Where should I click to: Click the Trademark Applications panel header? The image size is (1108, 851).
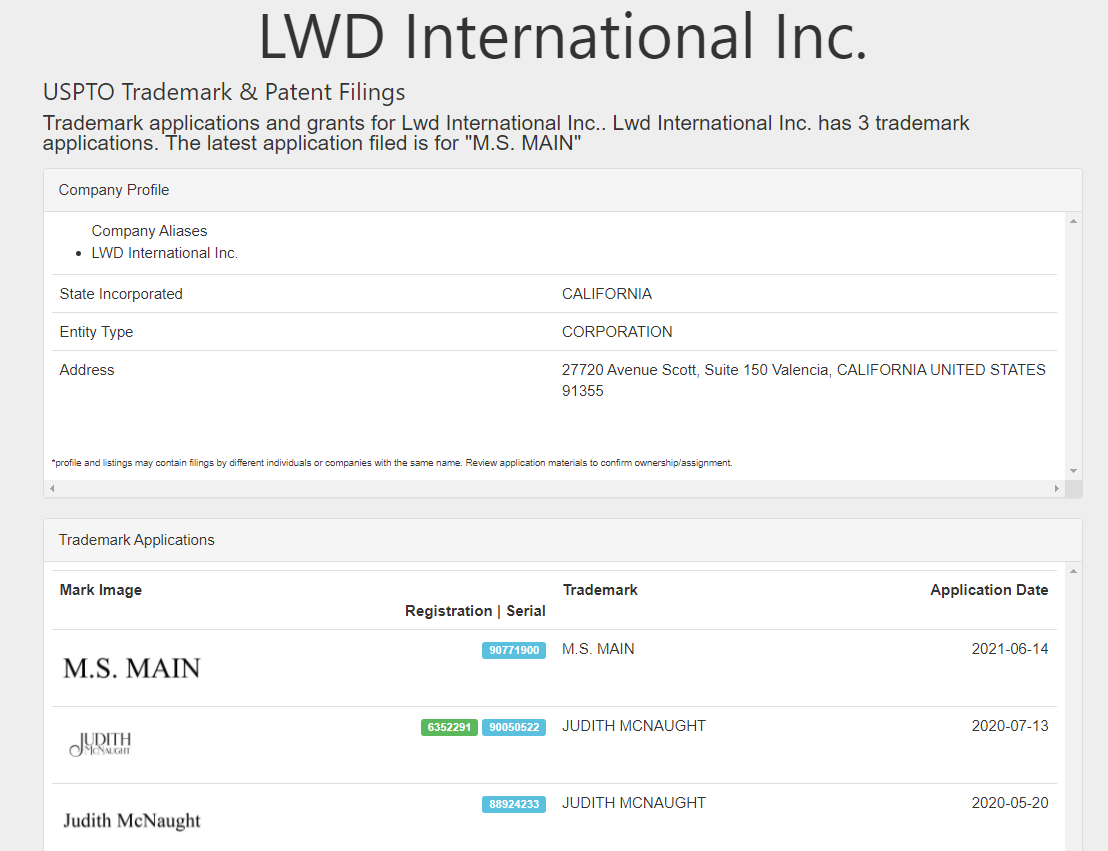pyautogui.click(x=562, y=540)
